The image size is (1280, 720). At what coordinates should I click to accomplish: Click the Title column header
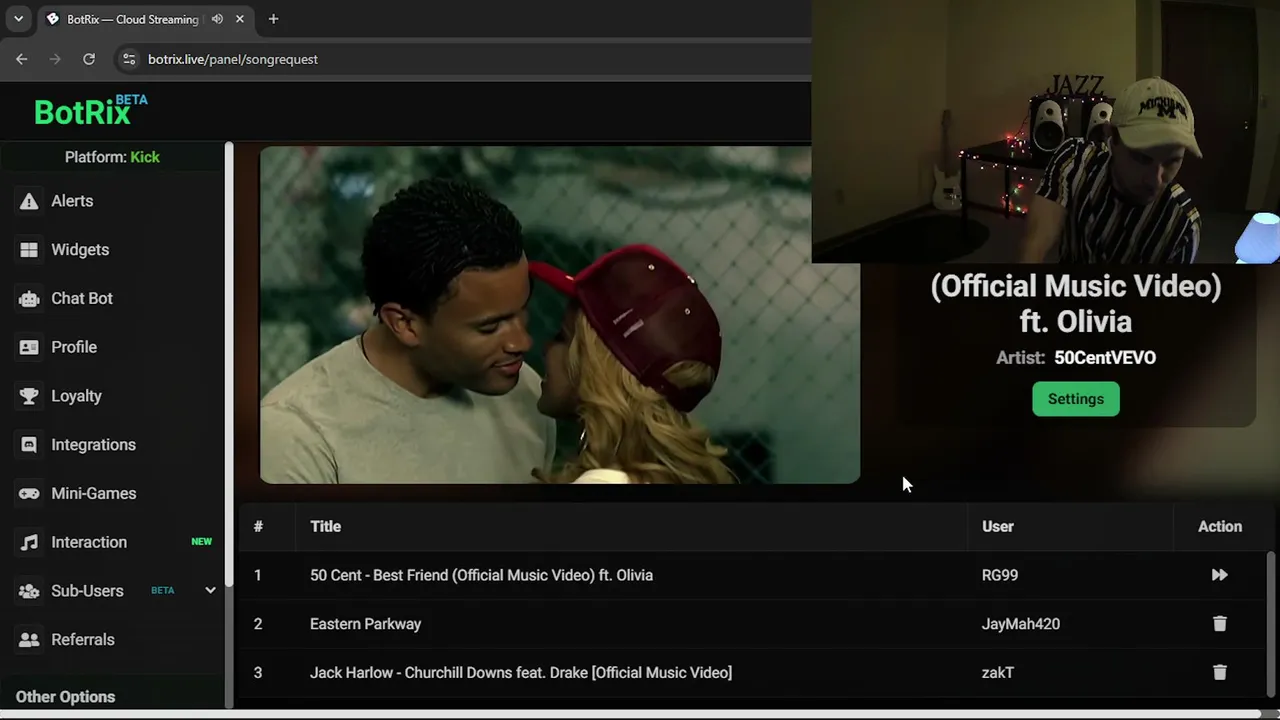point(325,526)
